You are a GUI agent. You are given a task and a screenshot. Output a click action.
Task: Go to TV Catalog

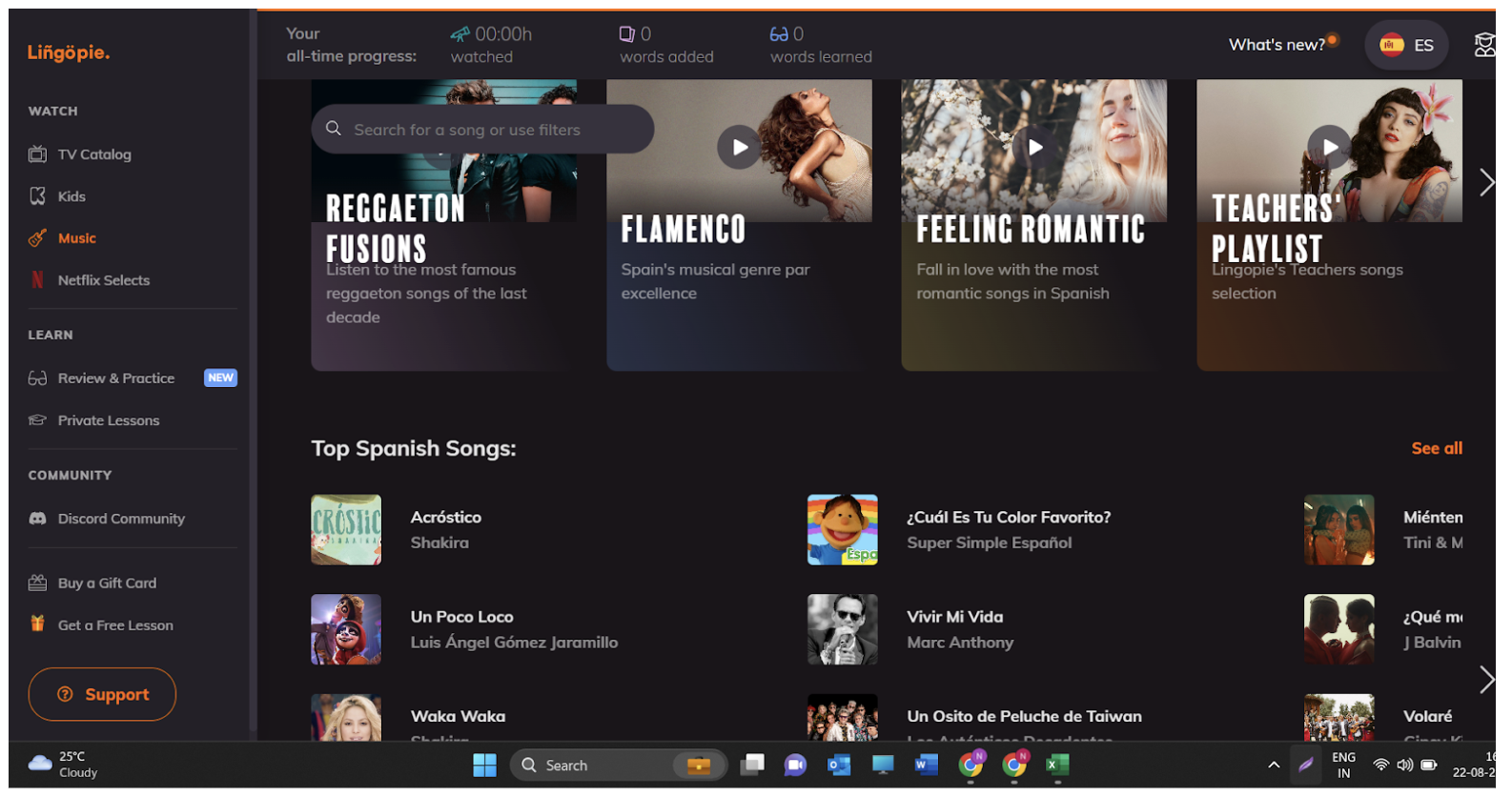pyautogui.click(x=94, y=153)
